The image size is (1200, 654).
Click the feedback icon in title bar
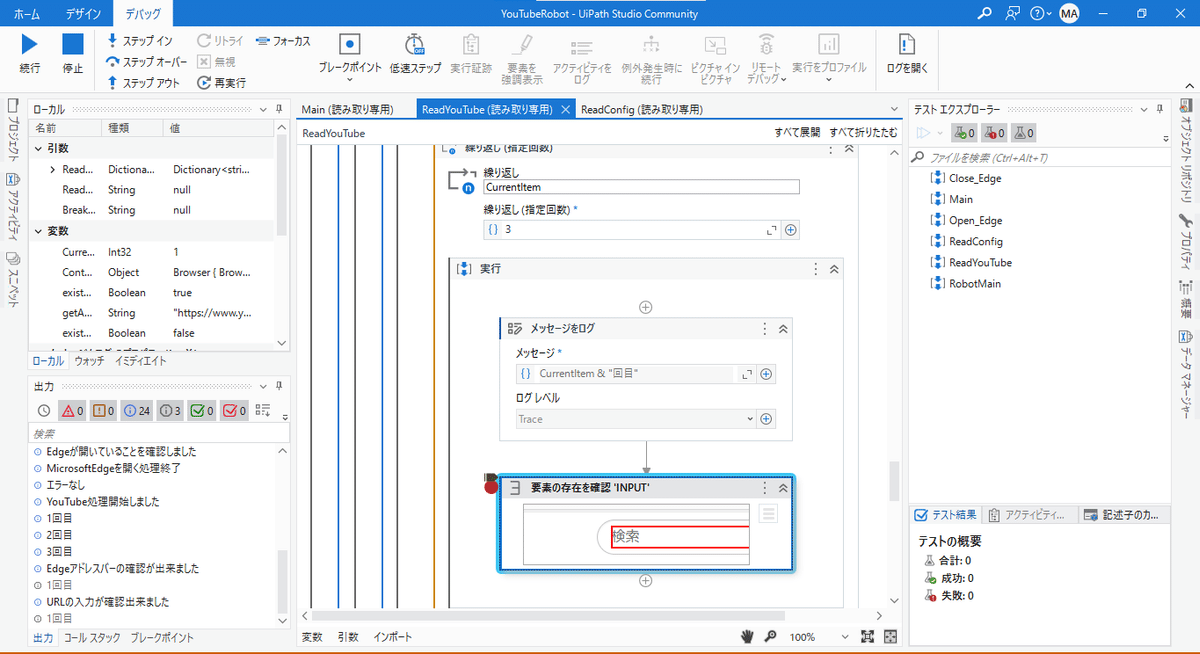[x=1012, y=13]
